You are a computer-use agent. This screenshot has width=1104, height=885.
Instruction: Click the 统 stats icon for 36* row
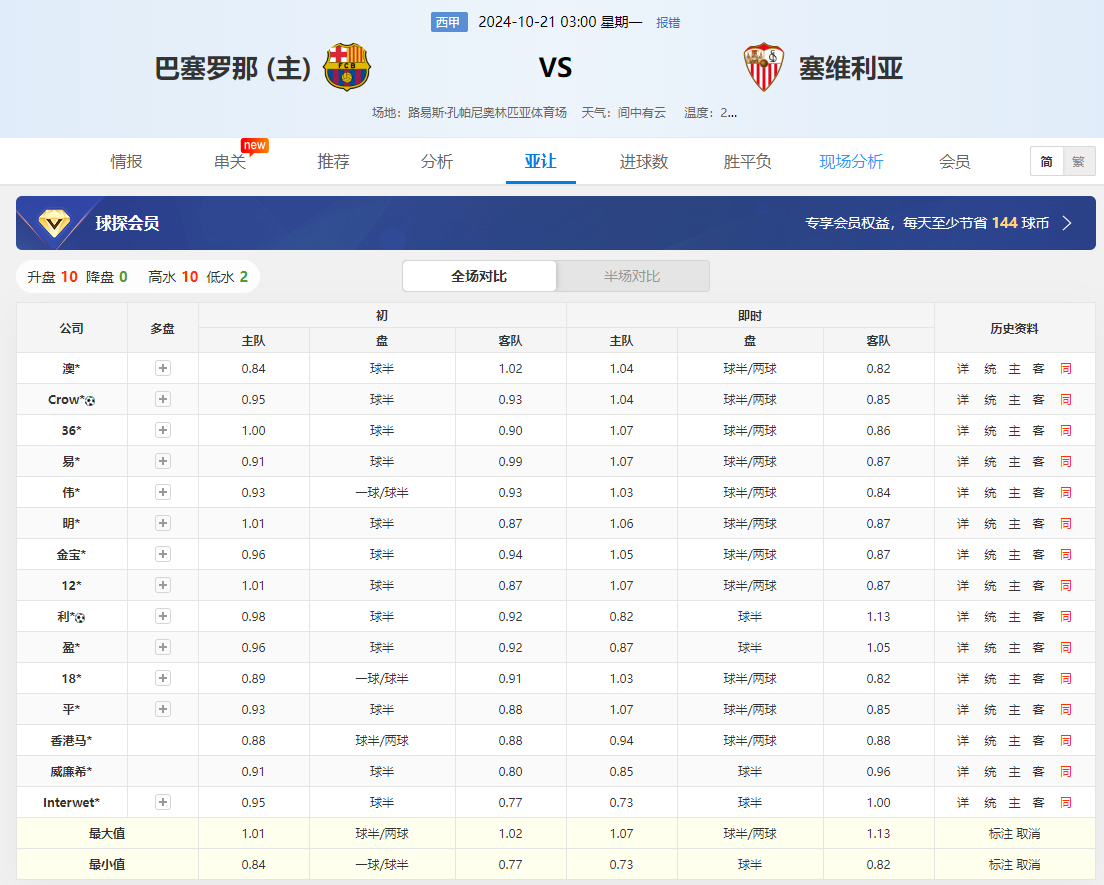[x=990, y=431]
